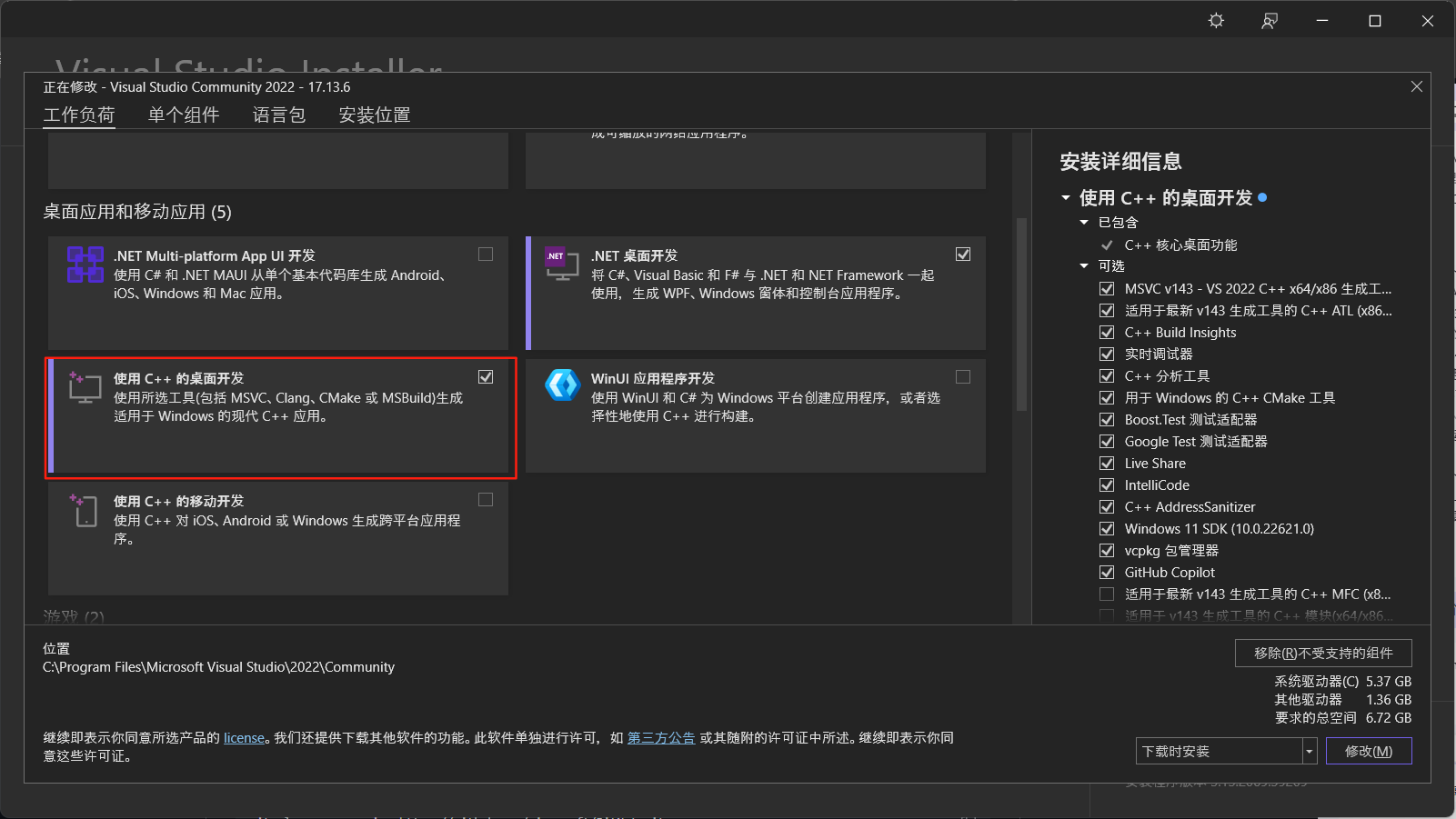Select the WinUI 应用程序开发 workload card
This screenshot has width=1456, height=819.
(756, 415)
